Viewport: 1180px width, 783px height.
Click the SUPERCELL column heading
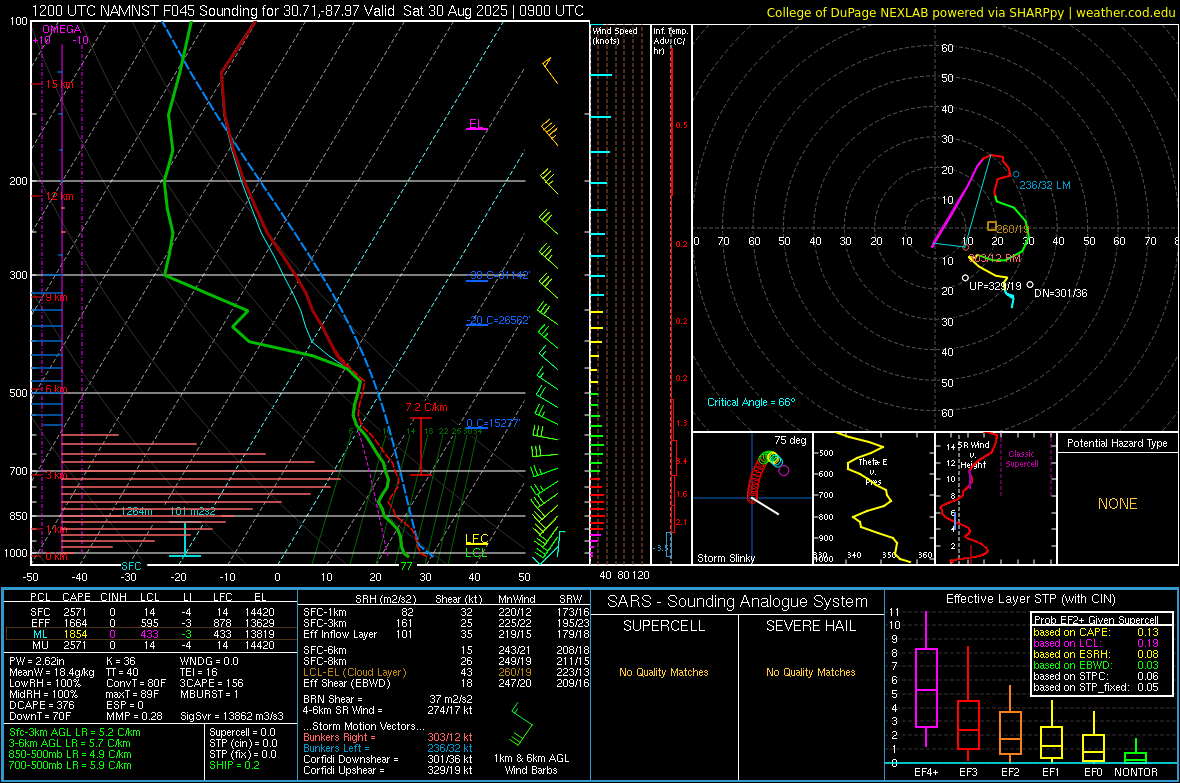tap(664, 626)
